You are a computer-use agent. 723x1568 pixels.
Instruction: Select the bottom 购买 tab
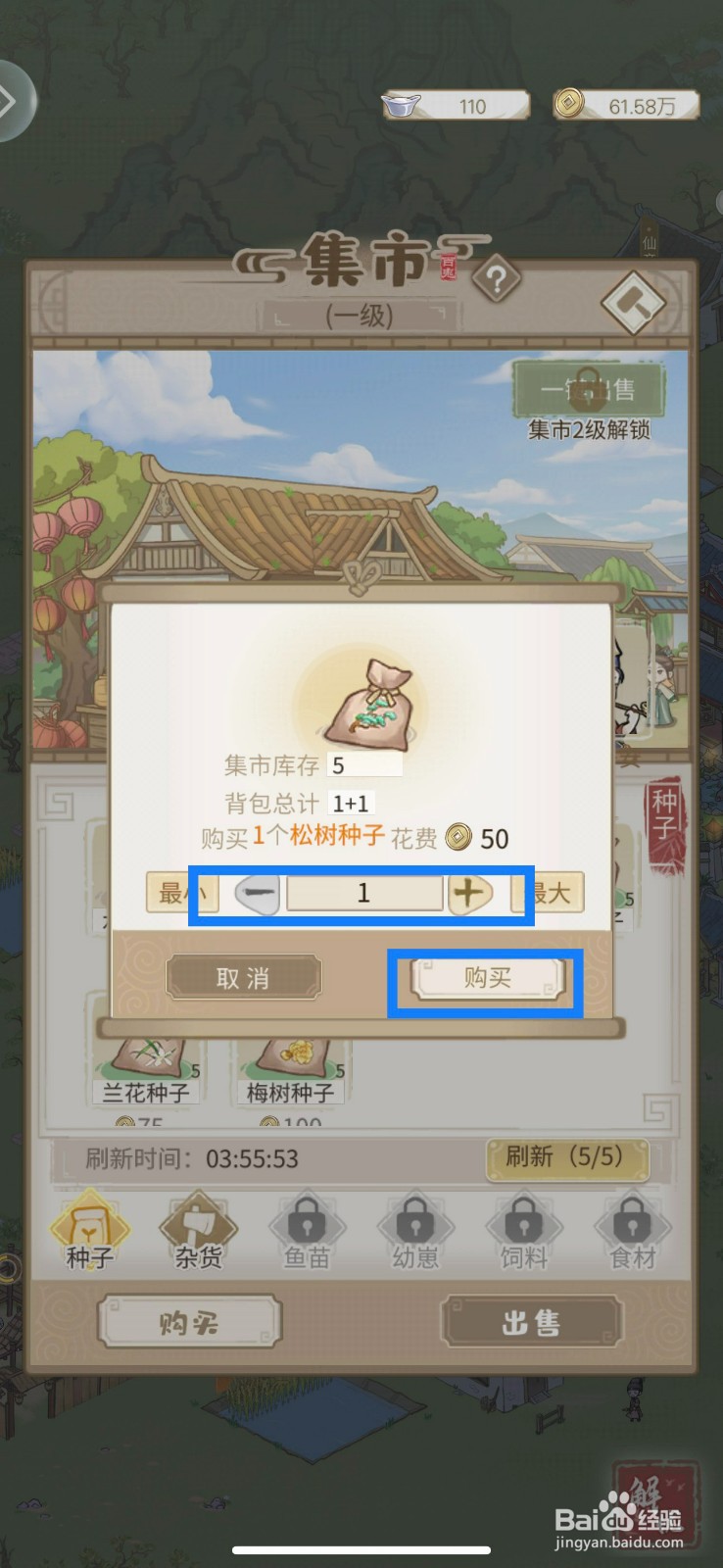[189, 1322]
